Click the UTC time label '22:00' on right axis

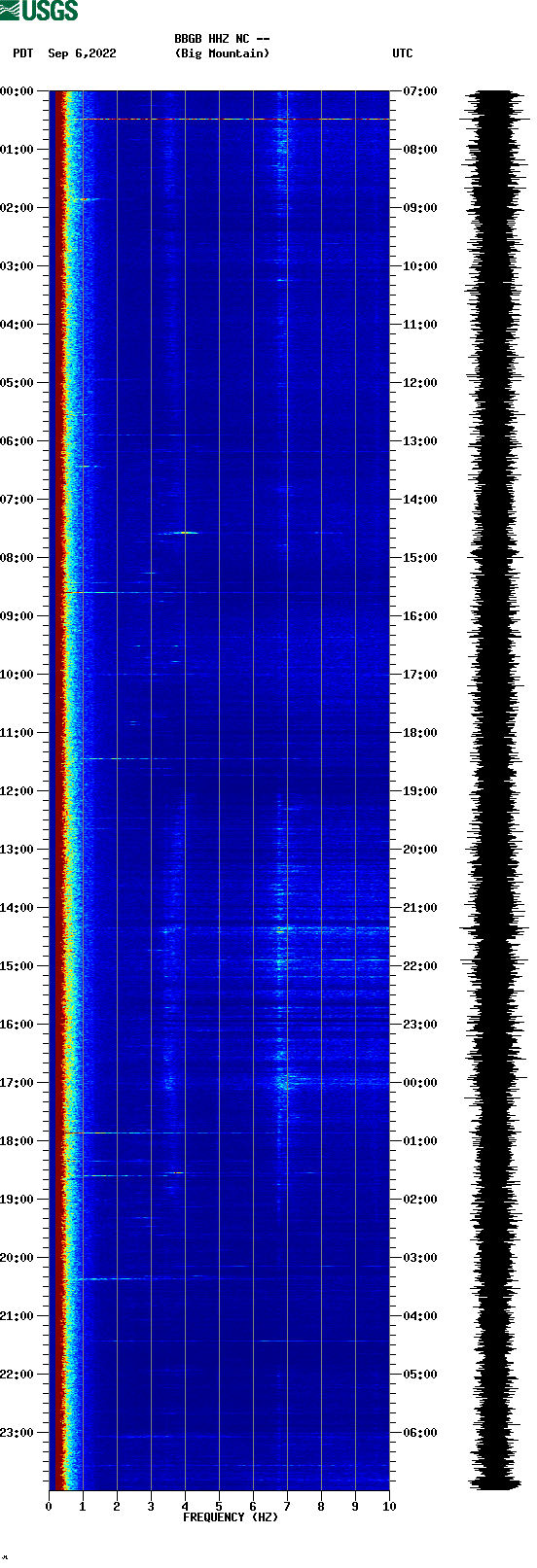pos(420,966)
